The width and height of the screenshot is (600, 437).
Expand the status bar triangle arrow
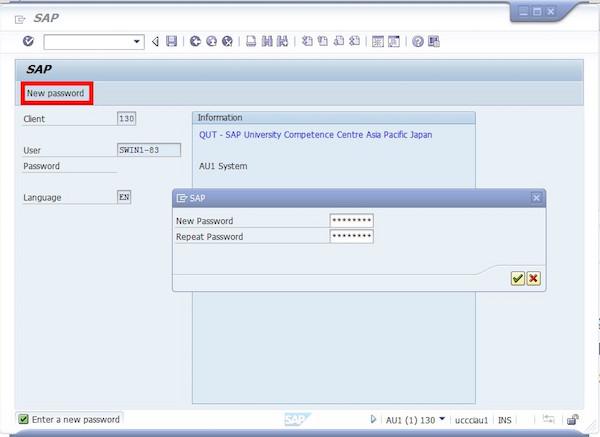(373, 419)
